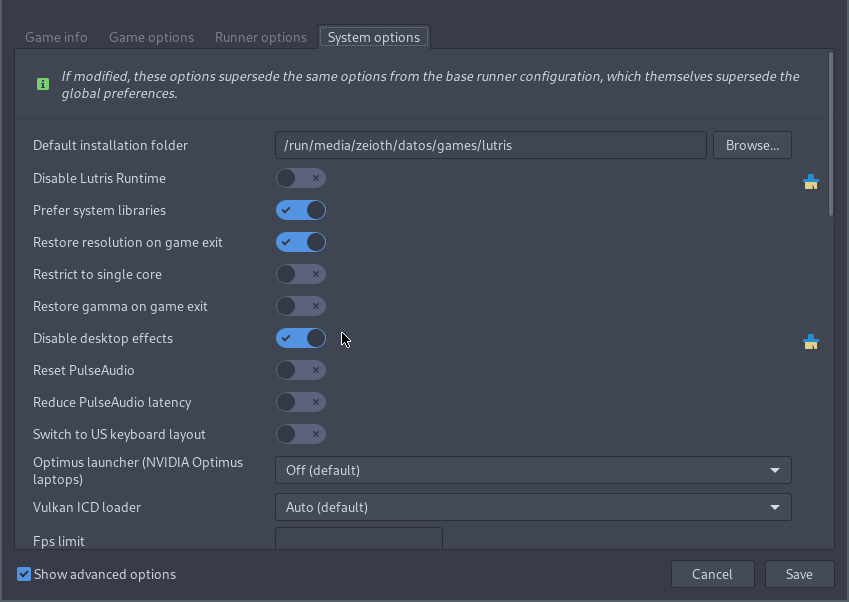Turn off Prefer system libraries
This screenshot has height=602, width=849.
(300, 210)
